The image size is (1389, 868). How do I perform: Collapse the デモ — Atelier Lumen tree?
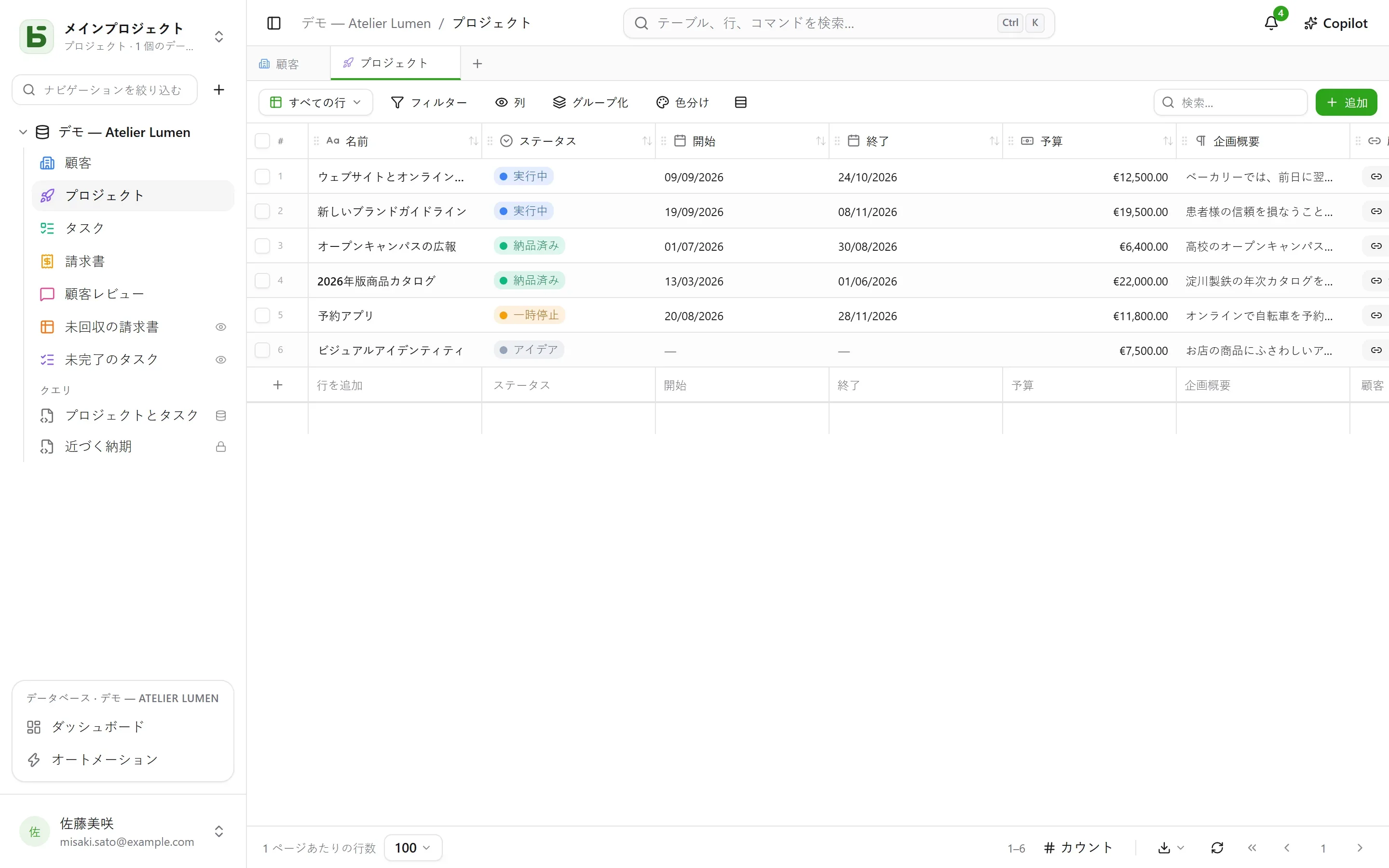tap(23, 132)
